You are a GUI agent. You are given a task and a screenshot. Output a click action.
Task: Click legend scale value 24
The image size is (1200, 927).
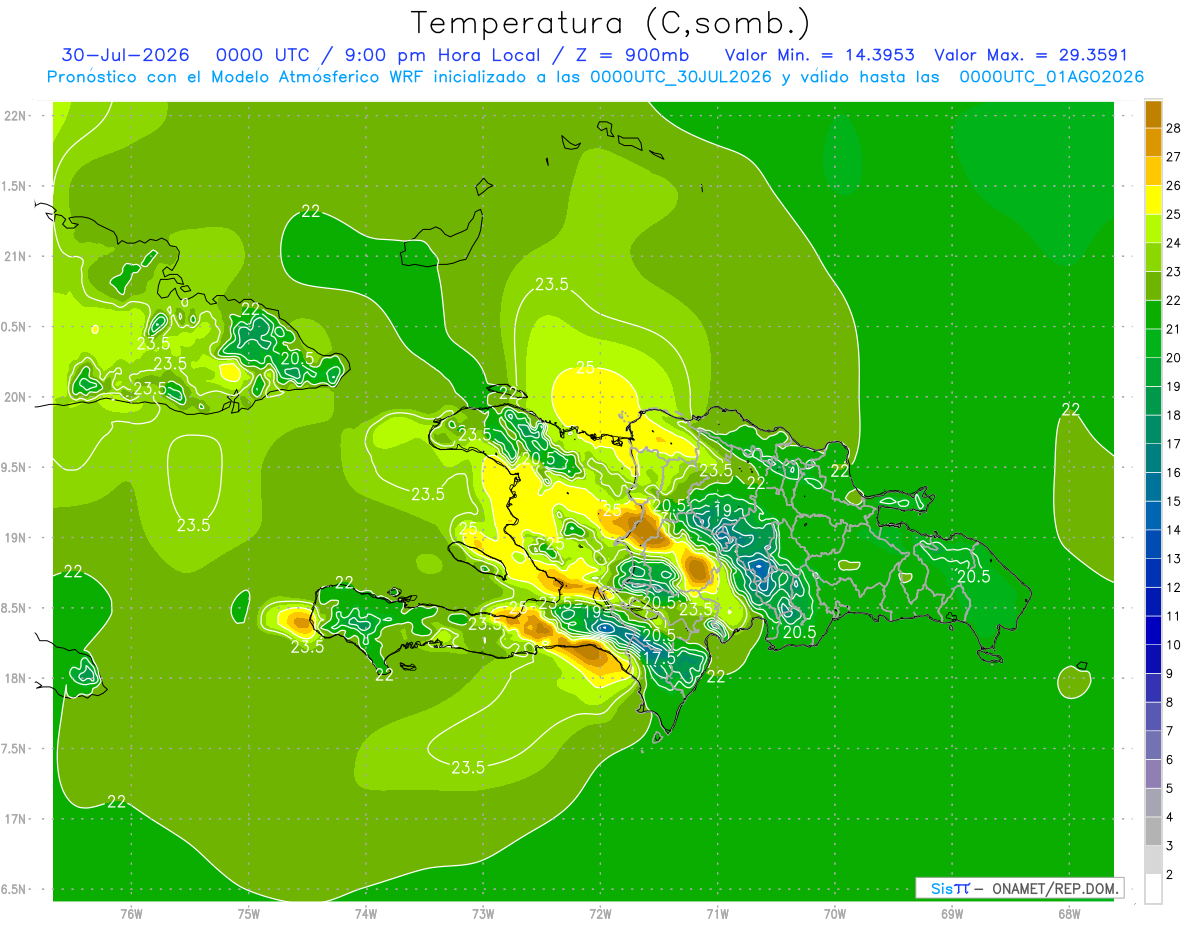pos(1174,242)
